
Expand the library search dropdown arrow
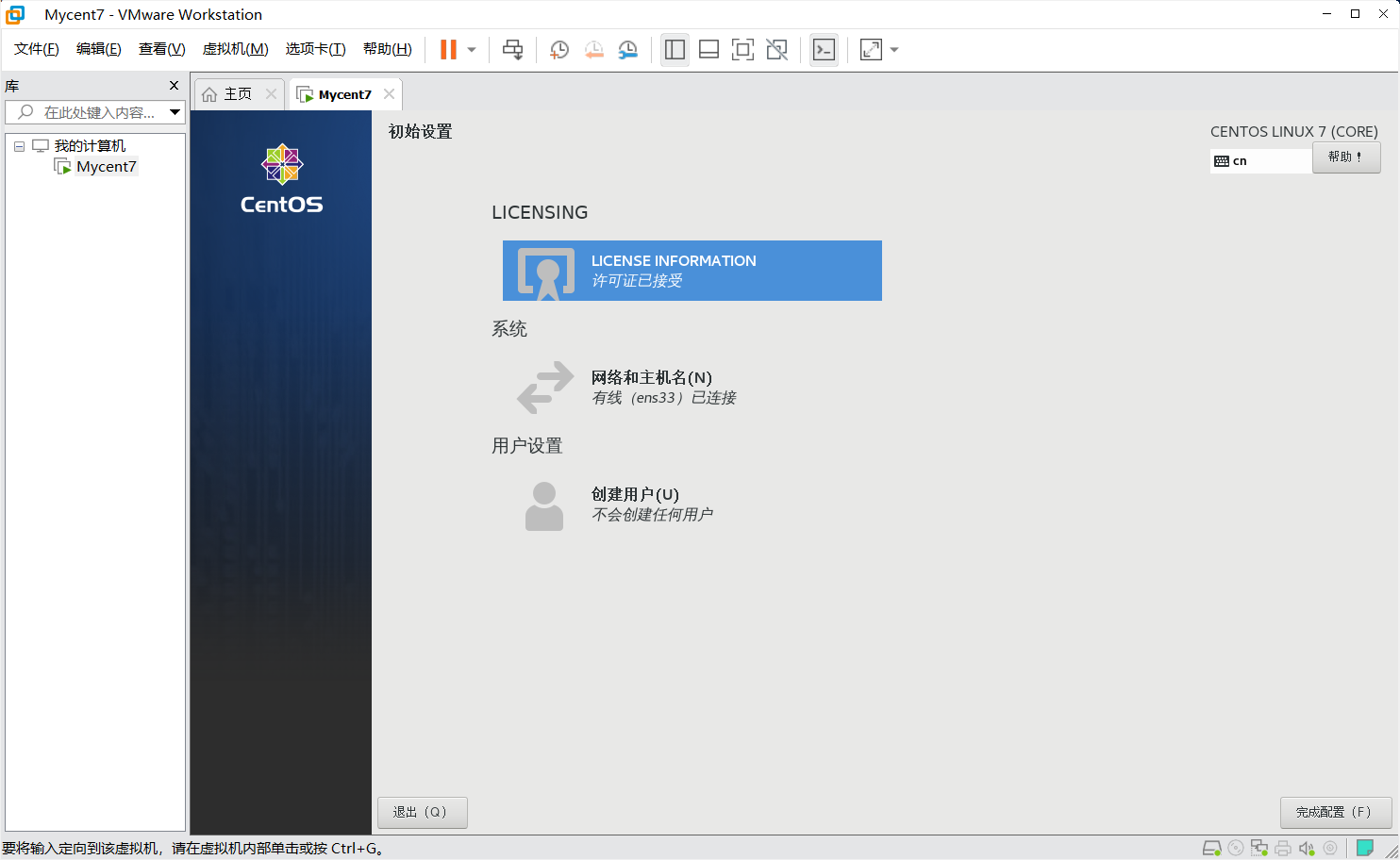(x=175, y=111)
